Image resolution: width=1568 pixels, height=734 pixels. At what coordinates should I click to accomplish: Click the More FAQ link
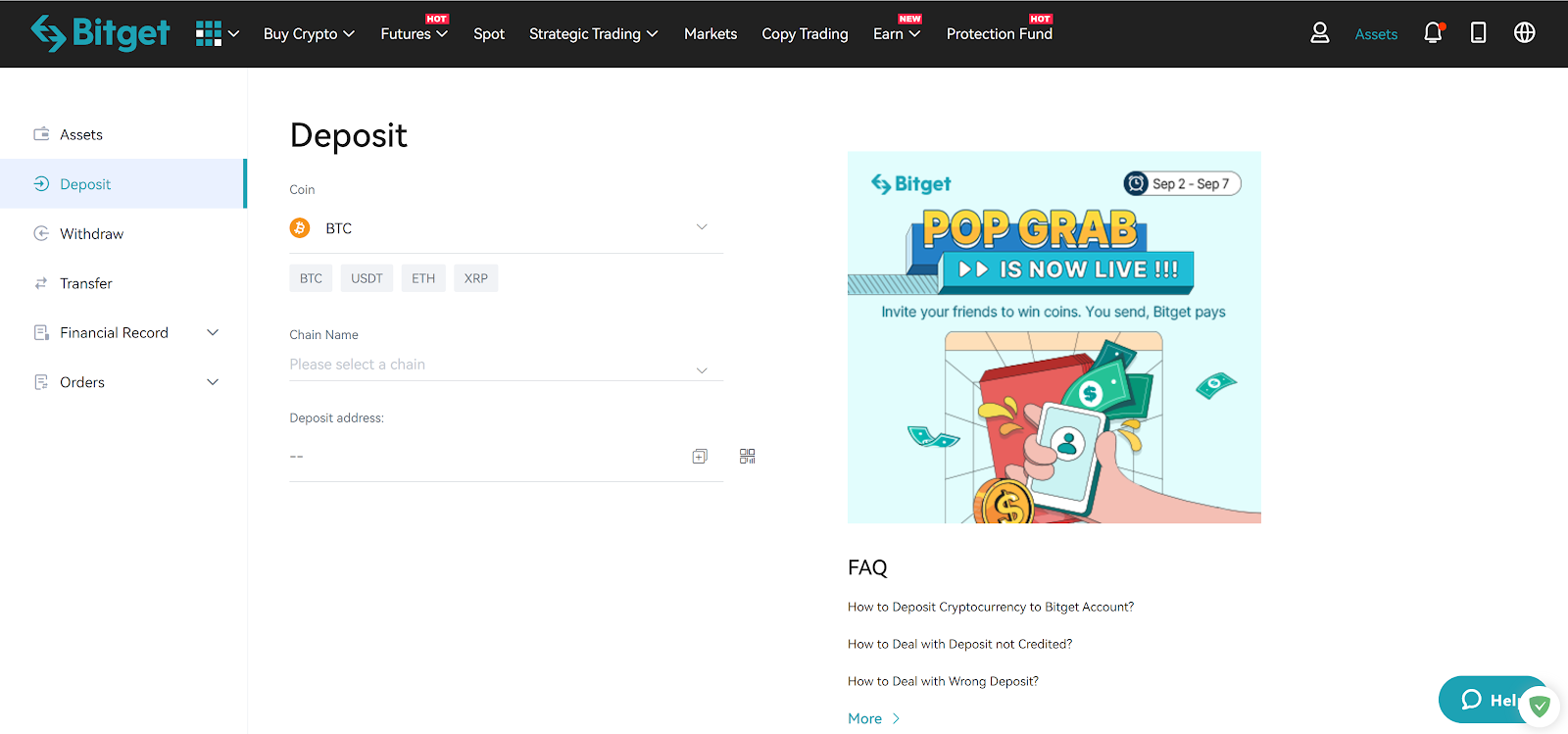point(873,718)
